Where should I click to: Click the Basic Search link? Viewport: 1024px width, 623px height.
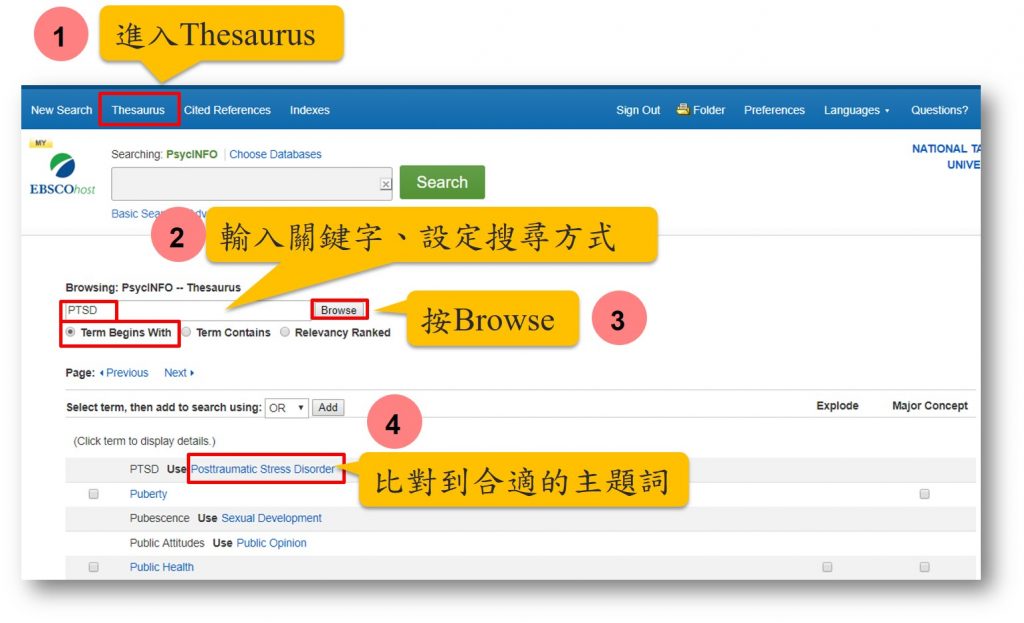click(138, 214)
